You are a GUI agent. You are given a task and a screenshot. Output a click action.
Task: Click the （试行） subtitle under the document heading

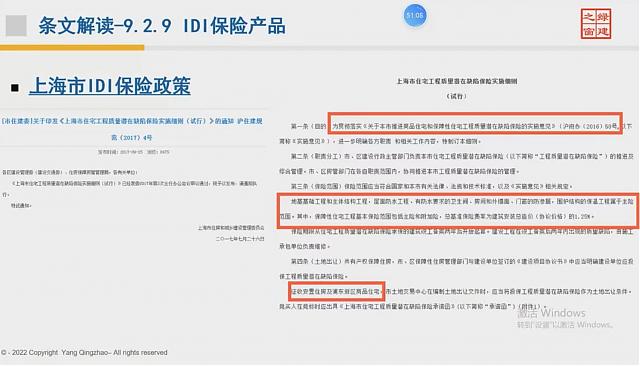456,96
